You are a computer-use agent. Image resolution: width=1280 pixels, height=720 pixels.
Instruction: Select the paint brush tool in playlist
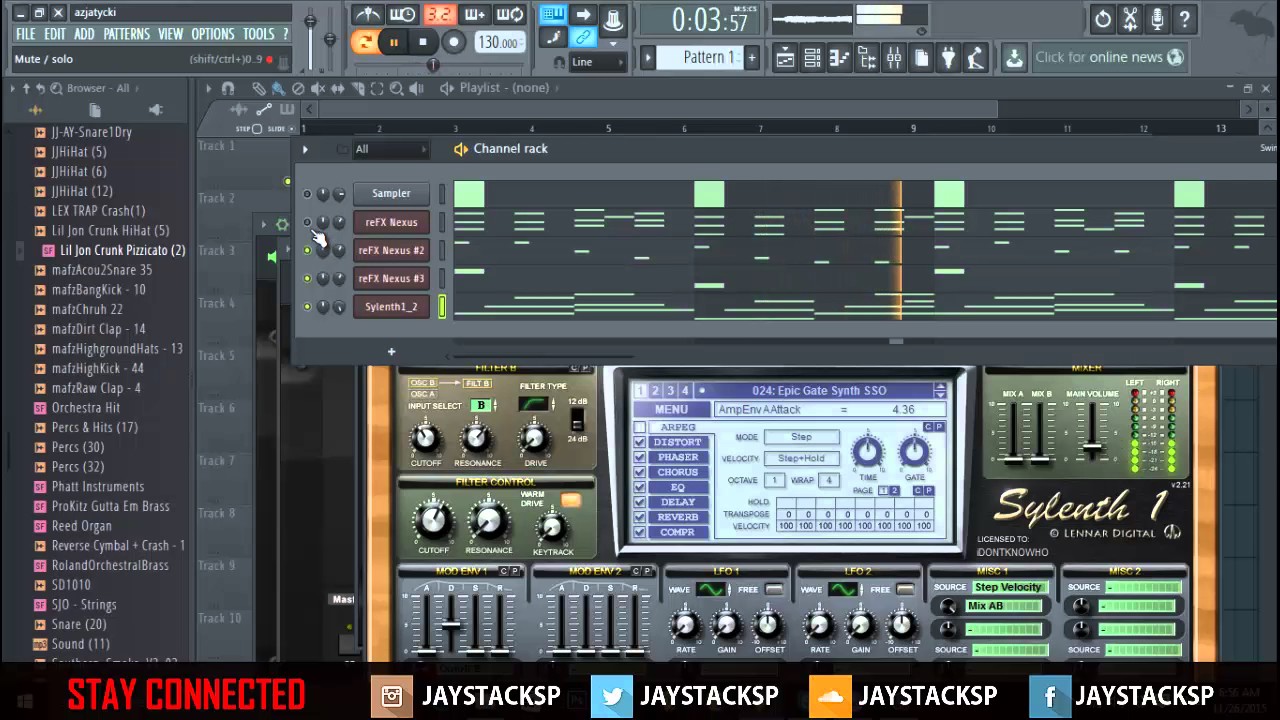coord(278,88)
